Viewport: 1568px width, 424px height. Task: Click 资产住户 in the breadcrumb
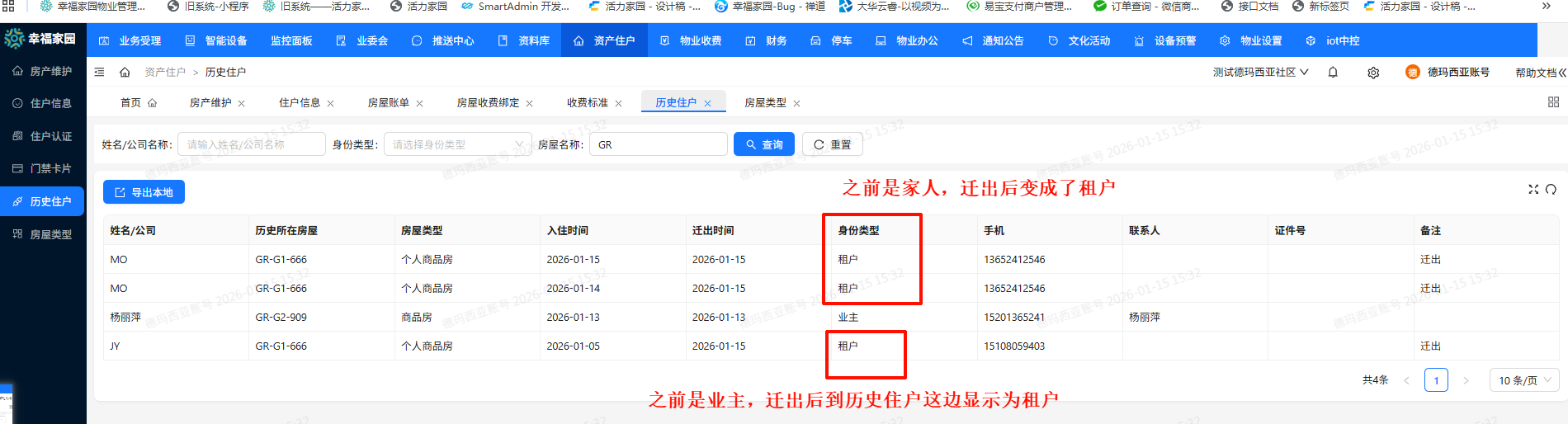[165, 73]
